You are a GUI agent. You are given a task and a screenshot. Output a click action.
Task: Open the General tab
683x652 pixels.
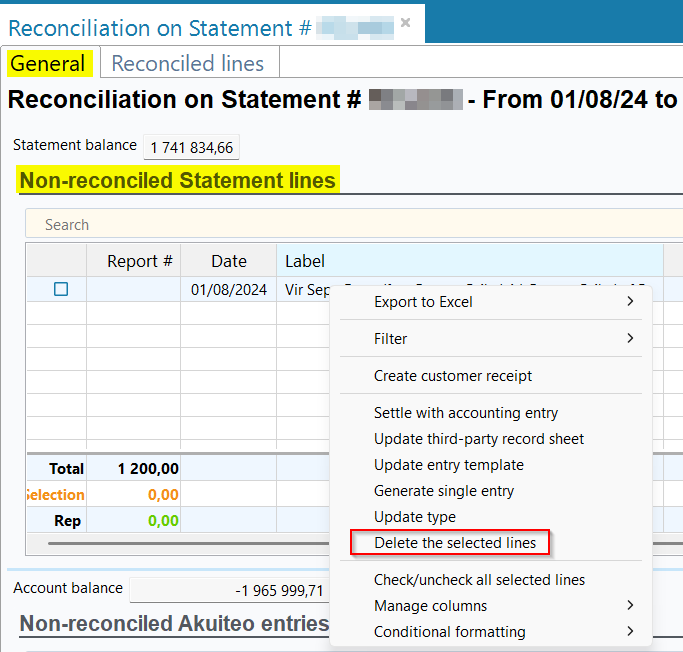click(48, 63)
